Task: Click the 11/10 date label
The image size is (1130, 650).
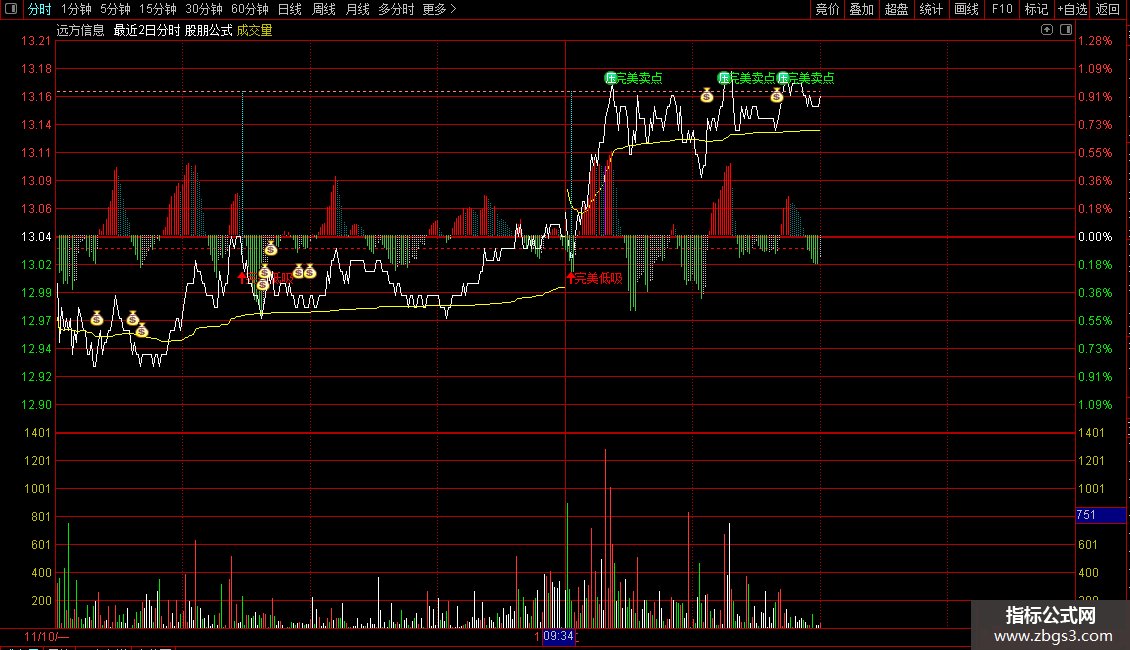Action: tap(46, 637)
